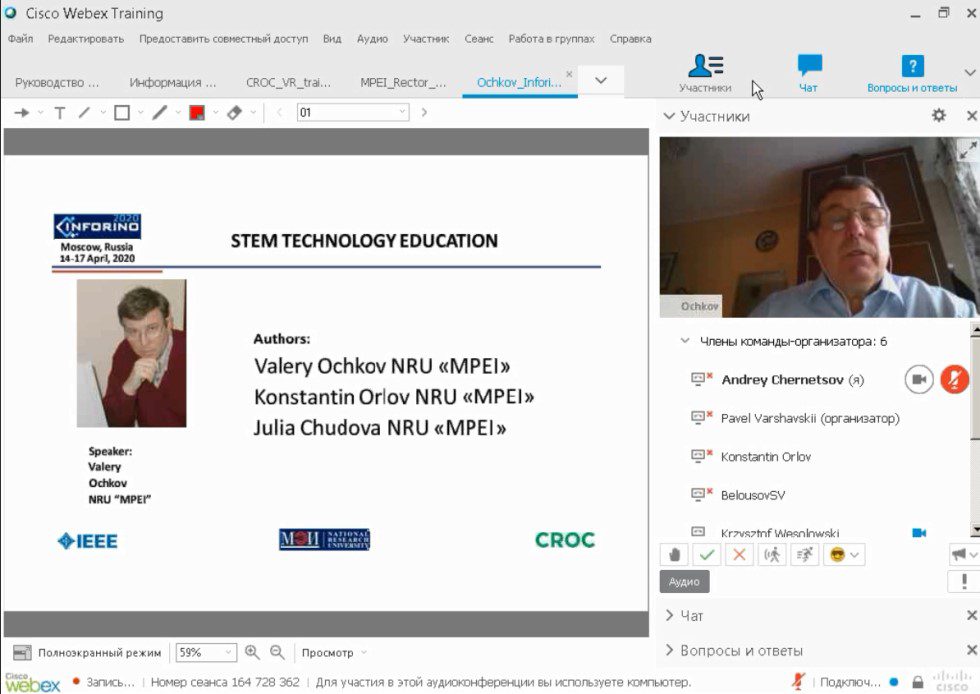Click the slide number 01 field

[353, 113]
